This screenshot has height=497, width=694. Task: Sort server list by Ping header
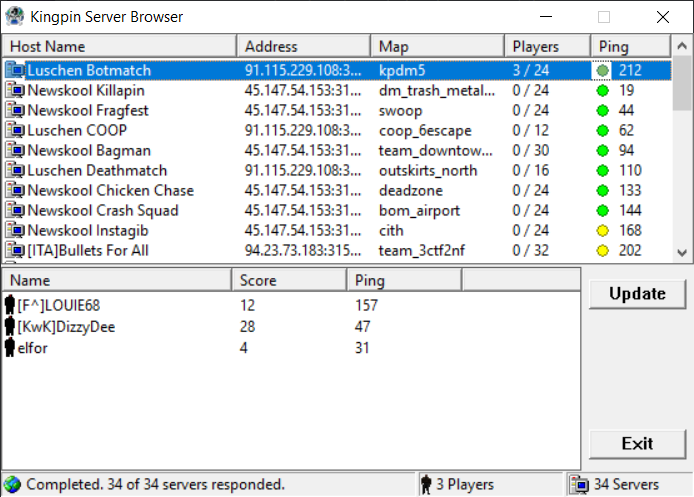pos(631,46)
